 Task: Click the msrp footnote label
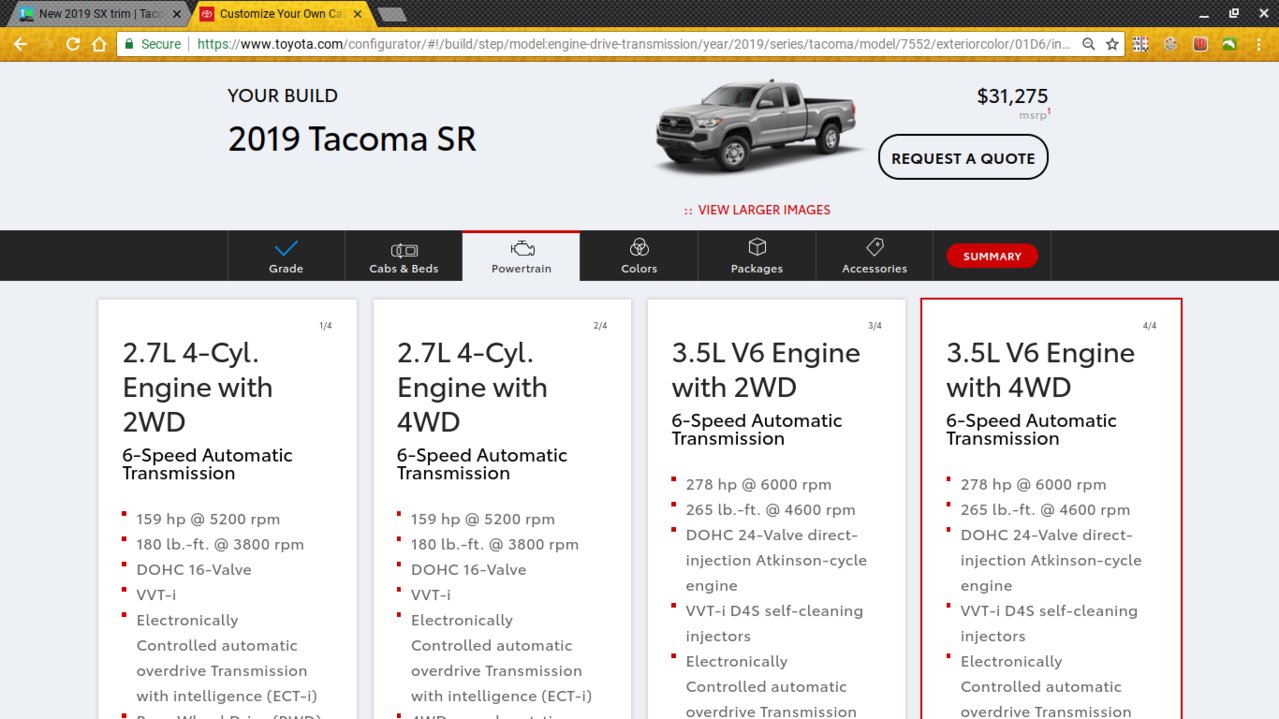tap(1033, 115)
